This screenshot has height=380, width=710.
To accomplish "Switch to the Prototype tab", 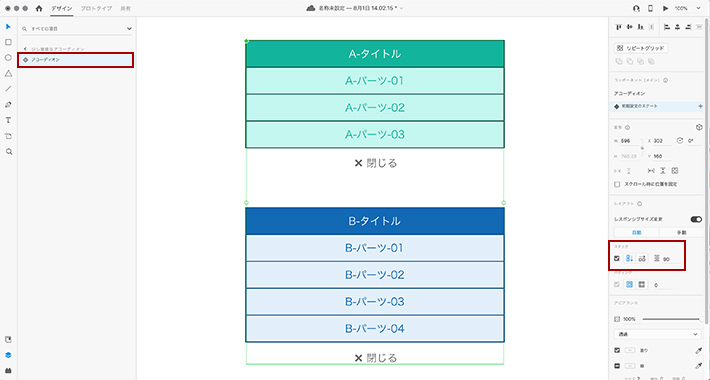I will (x=96, y=9).
